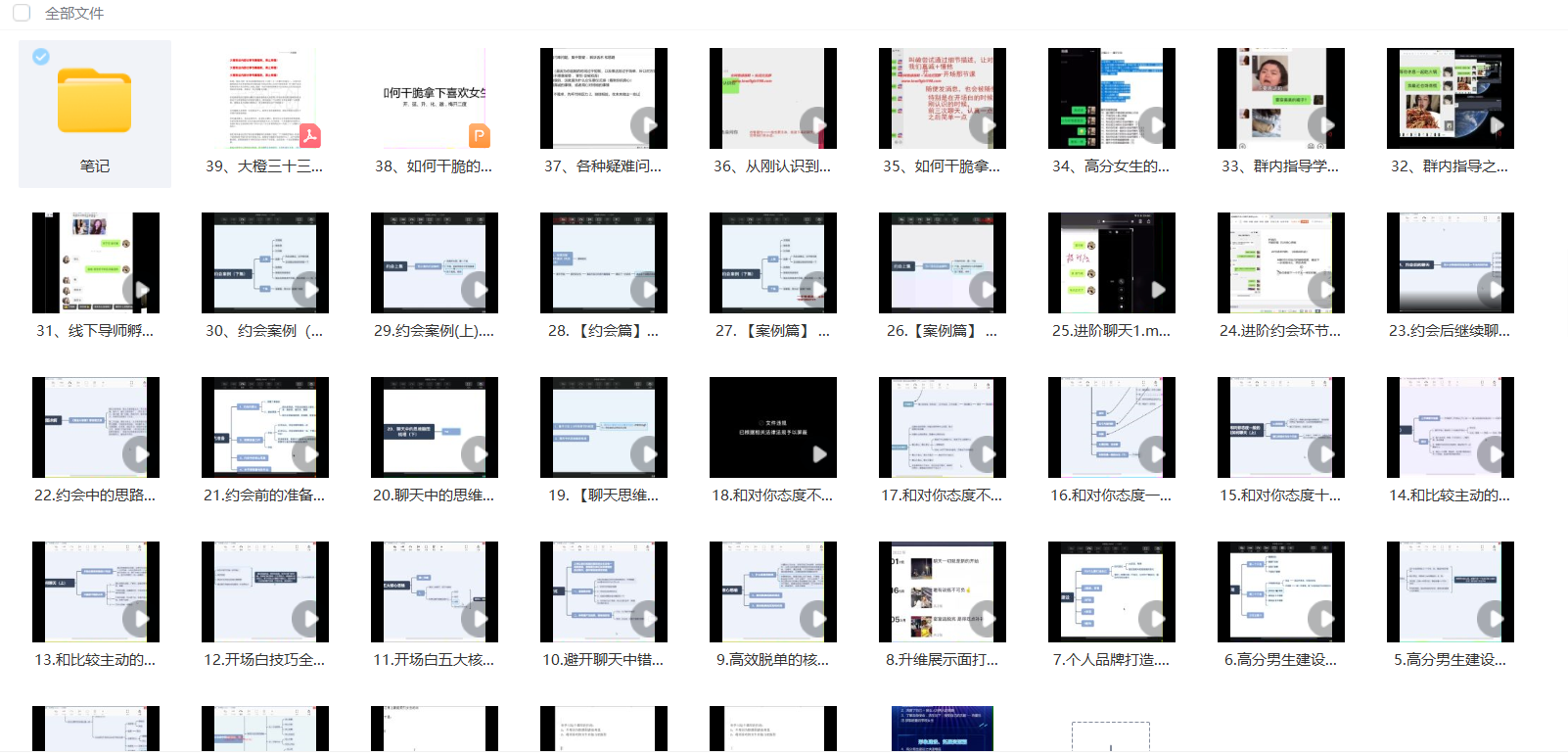The width and height of the screenshot is (1568, 755).
Task: Open thumbnail of 26.【案例篇】 video
Action: click(x=943, y=262)
